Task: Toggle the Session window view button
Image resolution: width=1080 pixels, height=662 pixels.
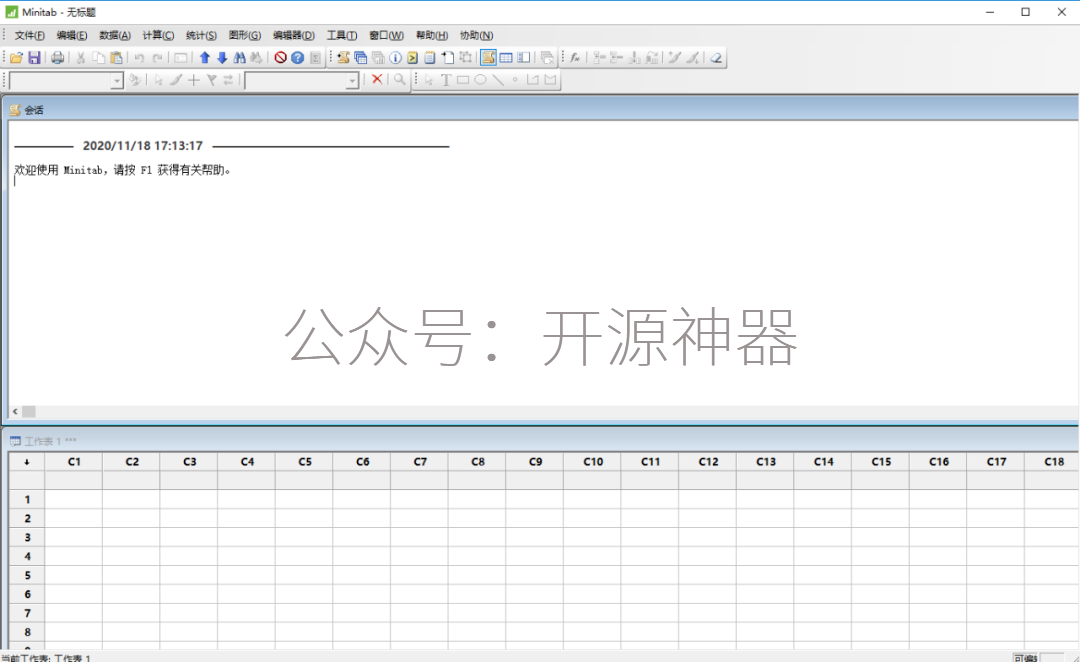Action: coord(488,58)
